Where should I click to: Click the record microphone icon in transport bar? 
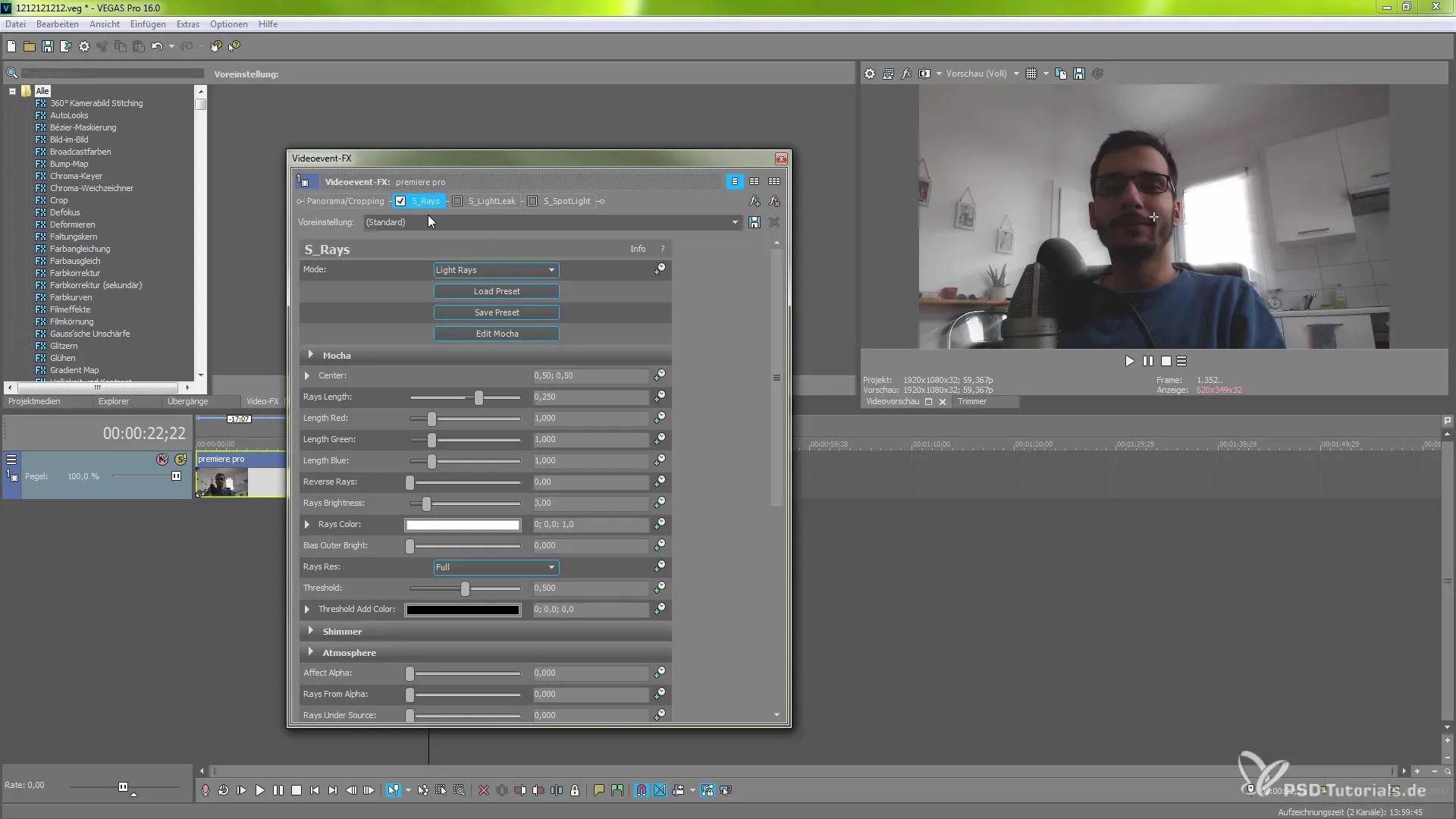click(x=206, y=790)
